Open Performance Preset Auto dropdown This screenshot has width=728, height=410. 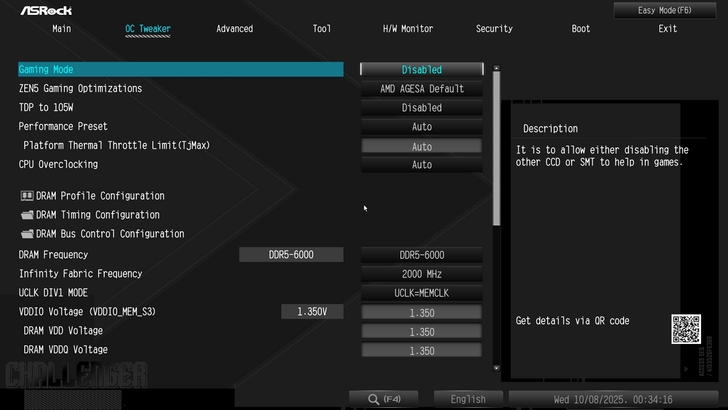[421, 127]
